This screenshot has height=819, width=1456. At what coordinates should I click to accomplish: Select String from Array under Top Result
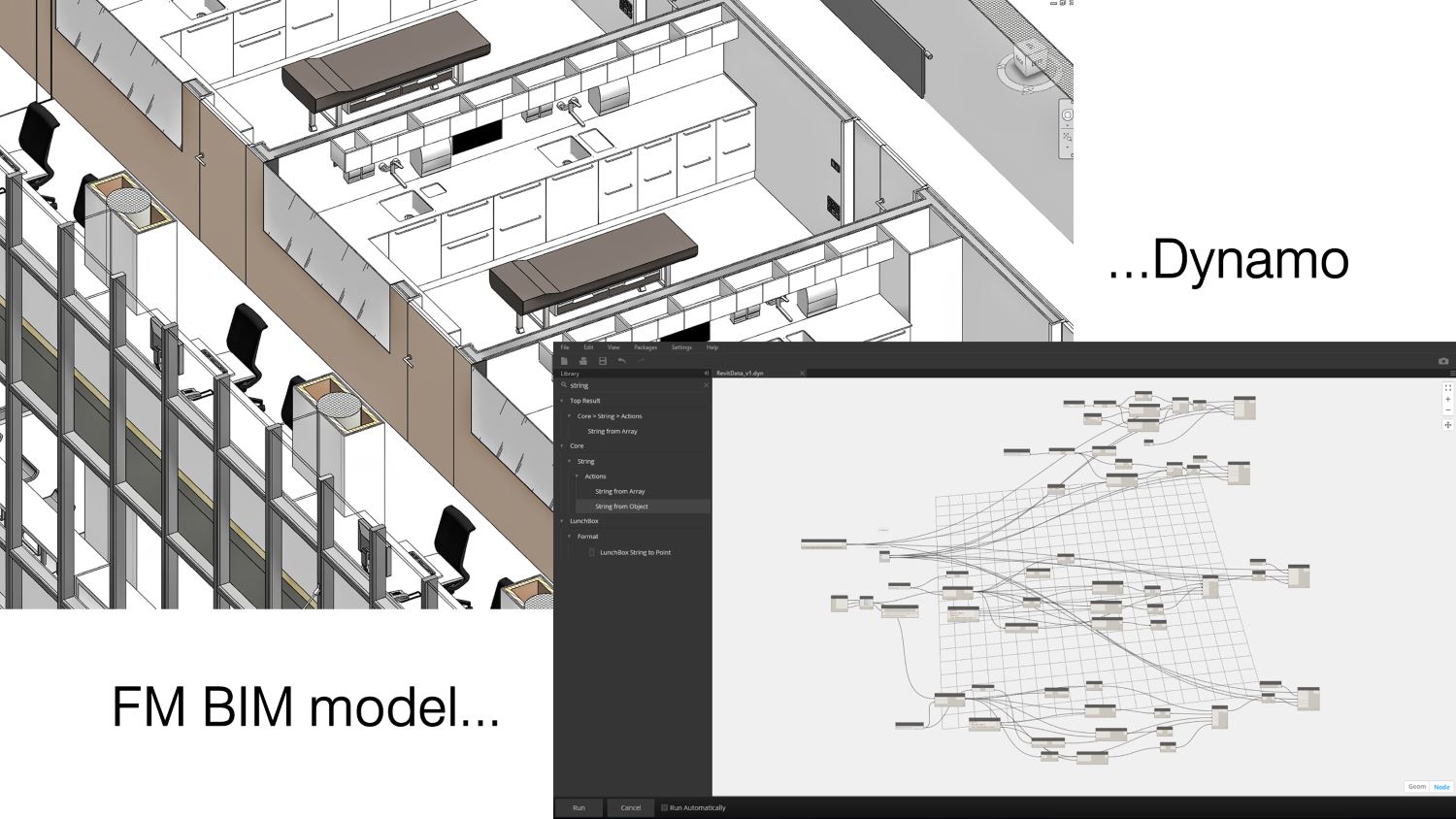[x=612, y=431]
